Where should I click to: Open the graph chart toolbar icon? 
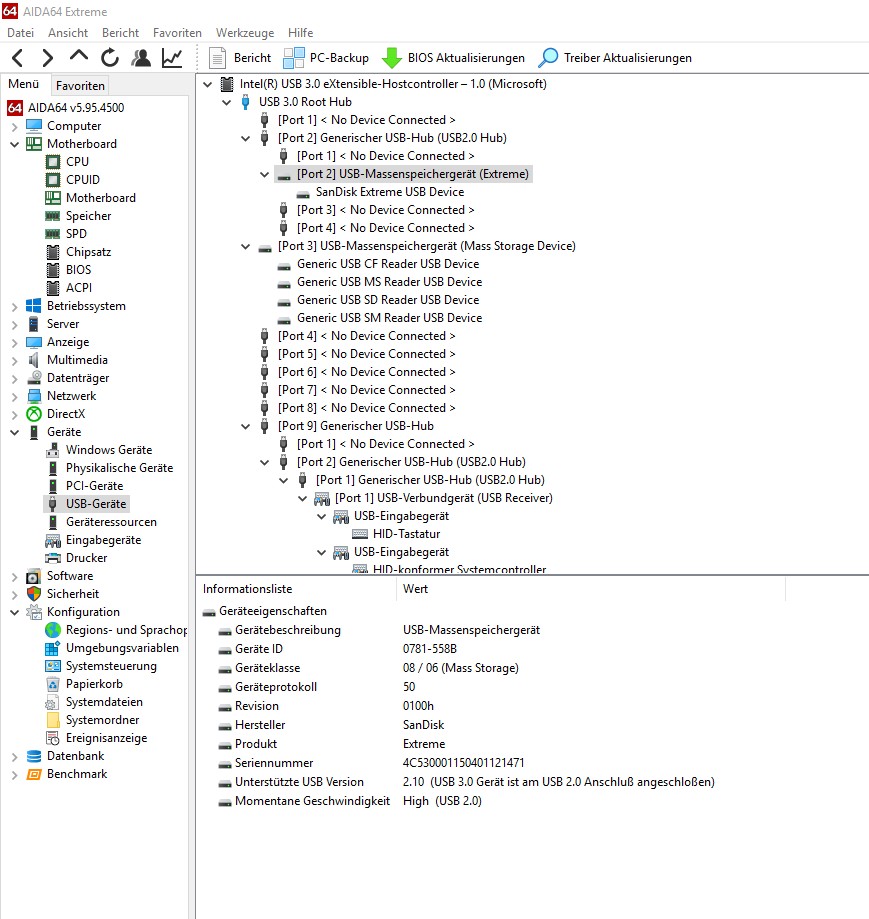click(x=172, y=57)
